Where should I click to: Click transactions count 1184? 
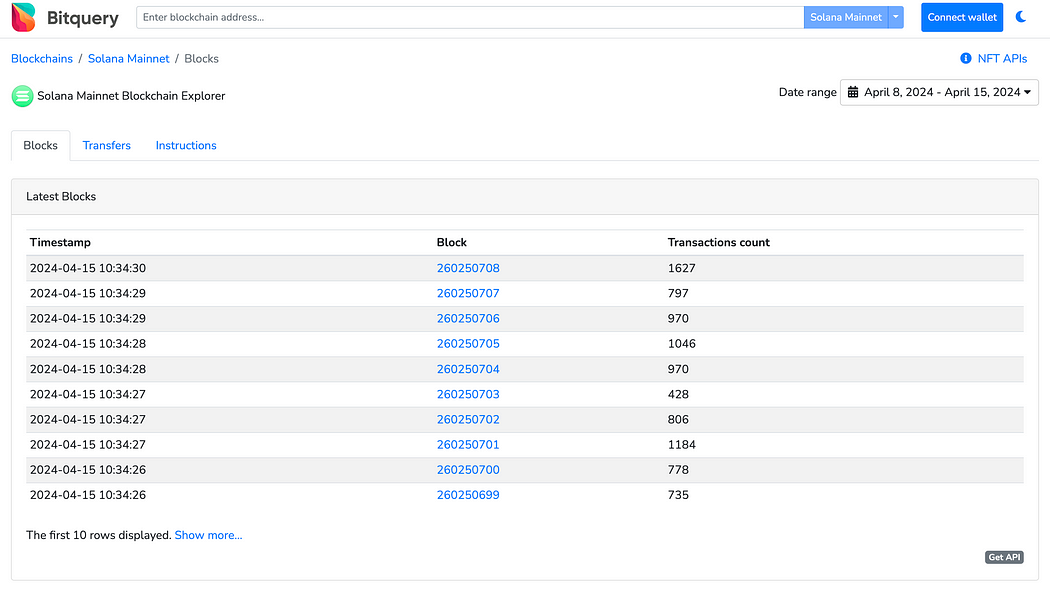coord(682,444)
